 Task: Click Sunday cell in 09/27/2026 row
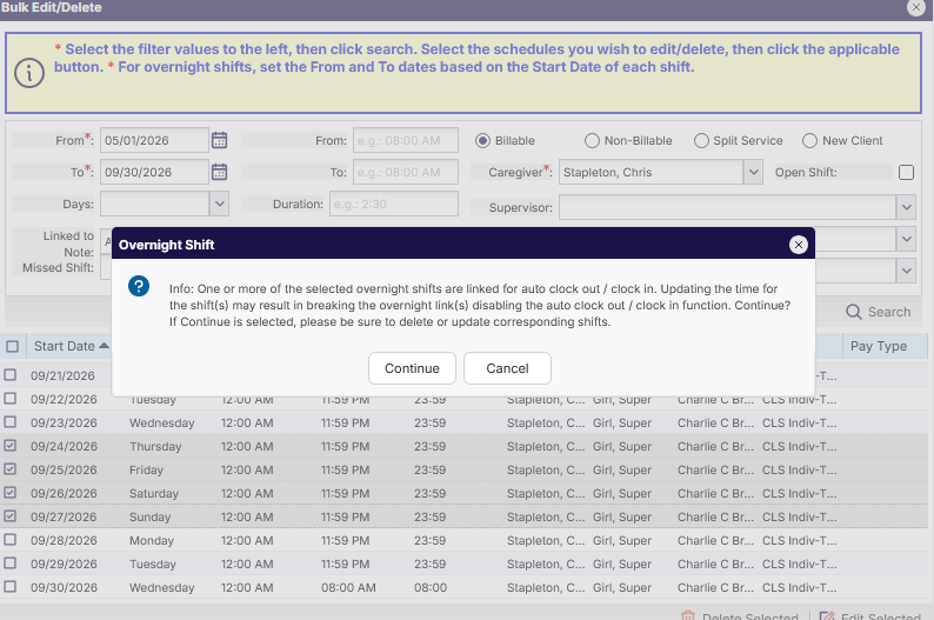point(150,517)
